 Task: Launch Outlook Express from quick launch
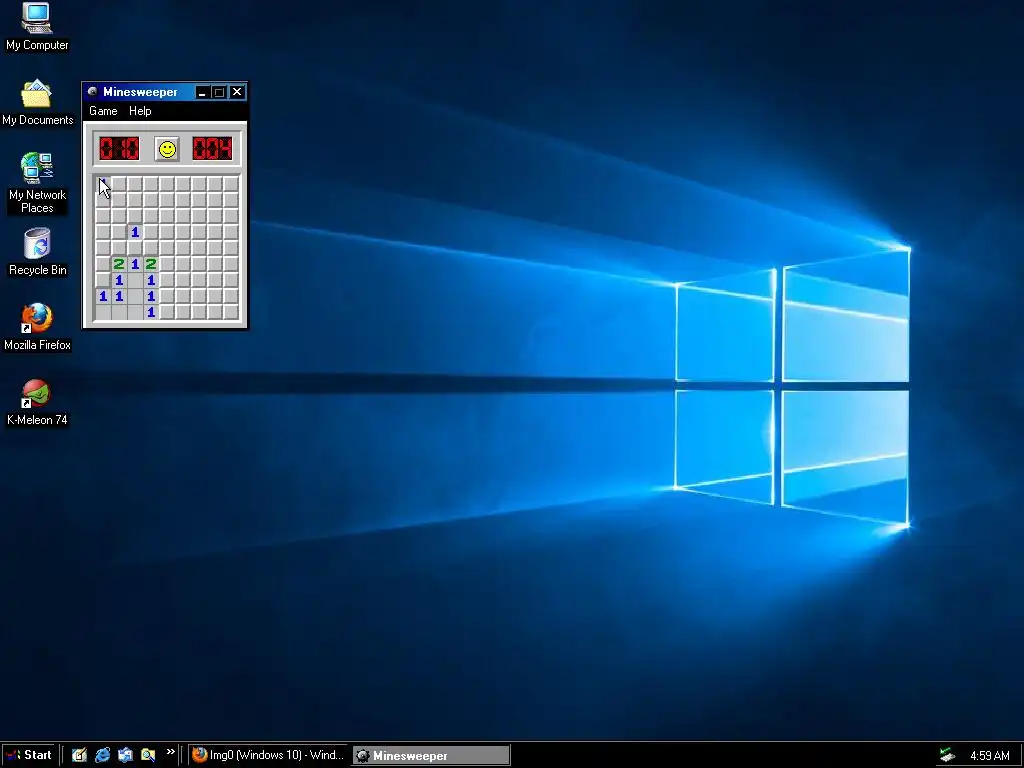(x=125, y=756)
